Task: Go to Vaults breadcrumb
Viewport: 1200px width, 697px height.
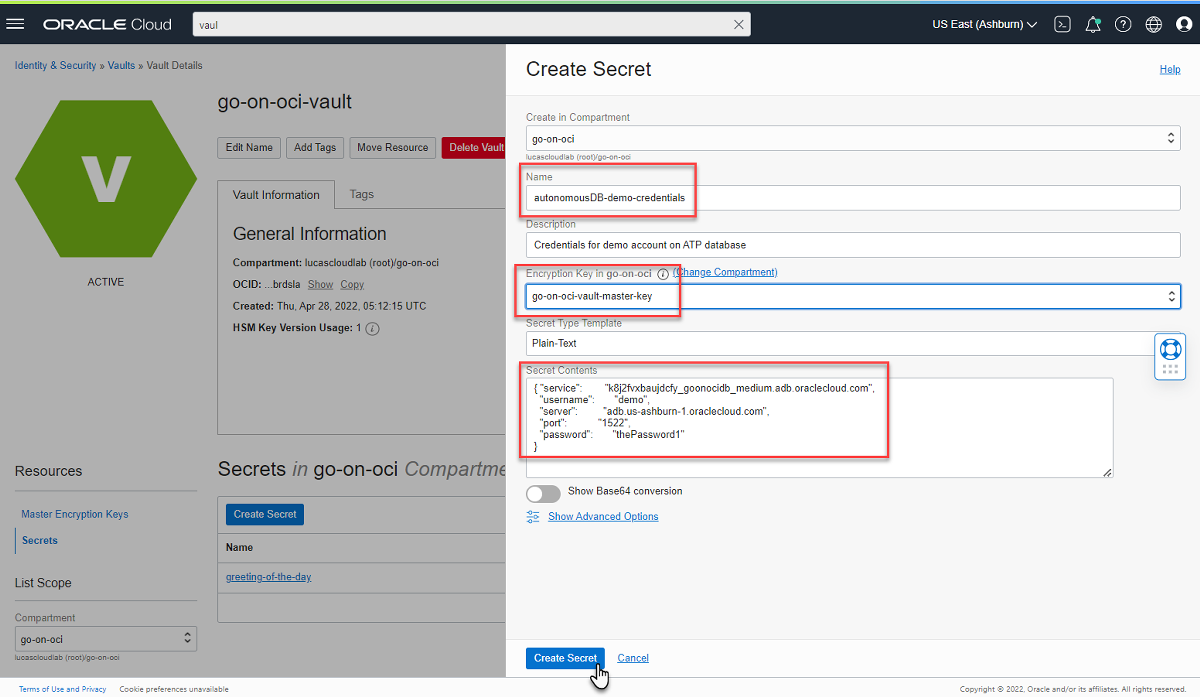Action: 121,66
